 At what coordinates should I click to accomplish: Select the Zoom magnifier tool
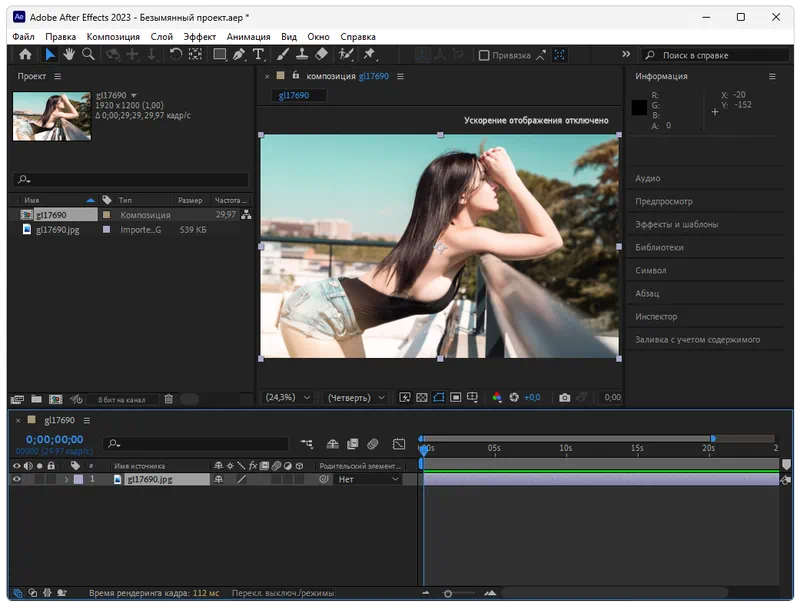(88, 55)
